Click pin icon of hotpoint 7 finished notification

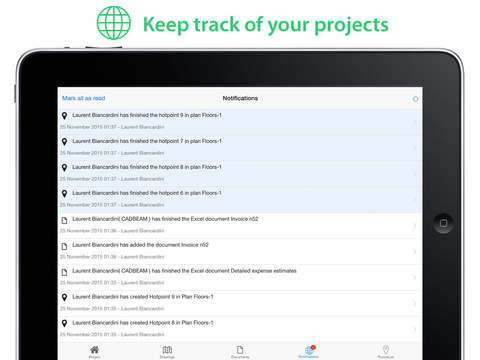[64, 141]
